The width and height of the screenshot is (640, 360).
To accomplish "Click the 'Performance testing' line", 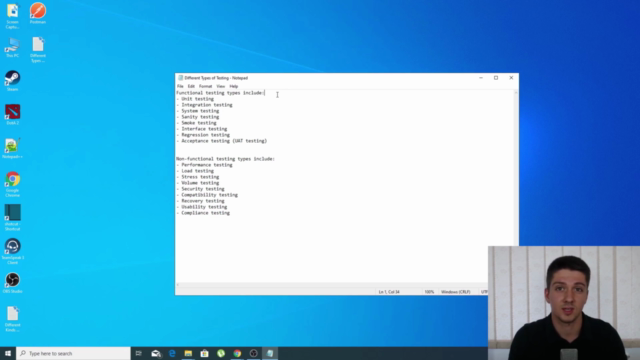I will pos(204,165).
